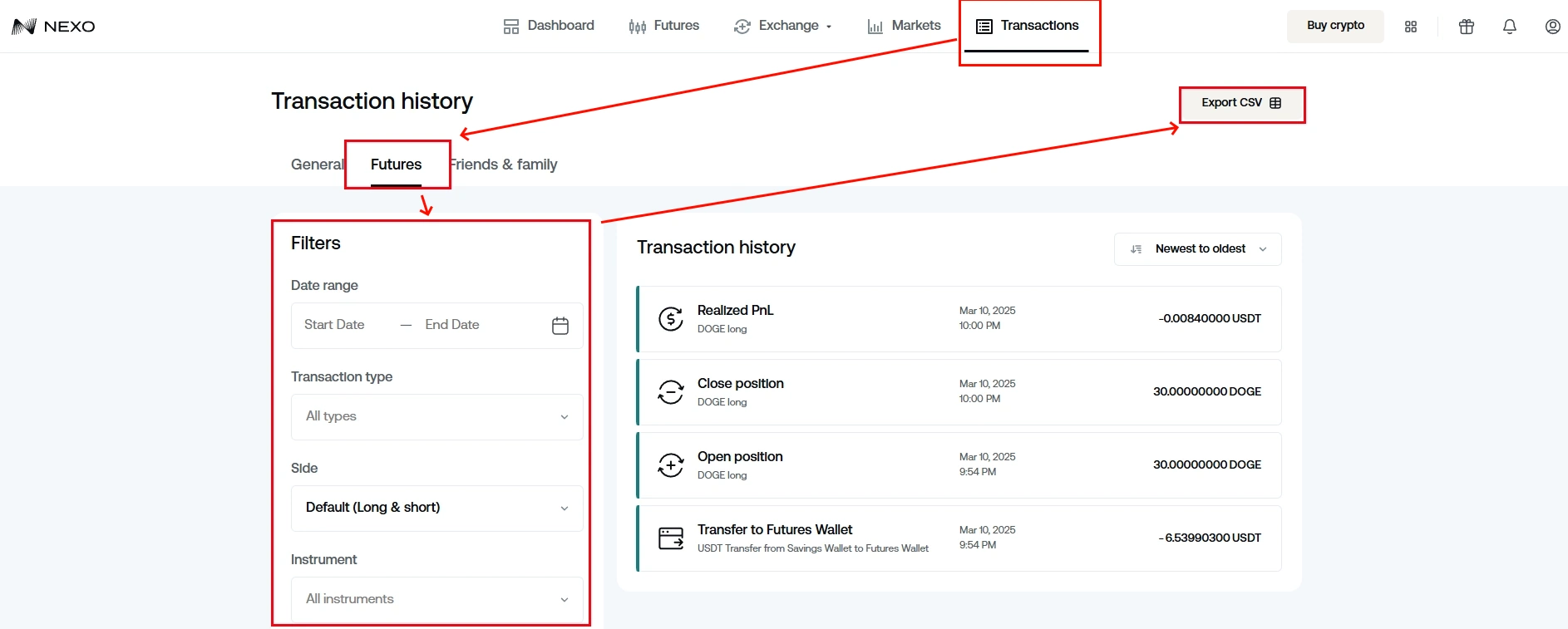Expand the Transaction type dropdown

click(437, 417)
